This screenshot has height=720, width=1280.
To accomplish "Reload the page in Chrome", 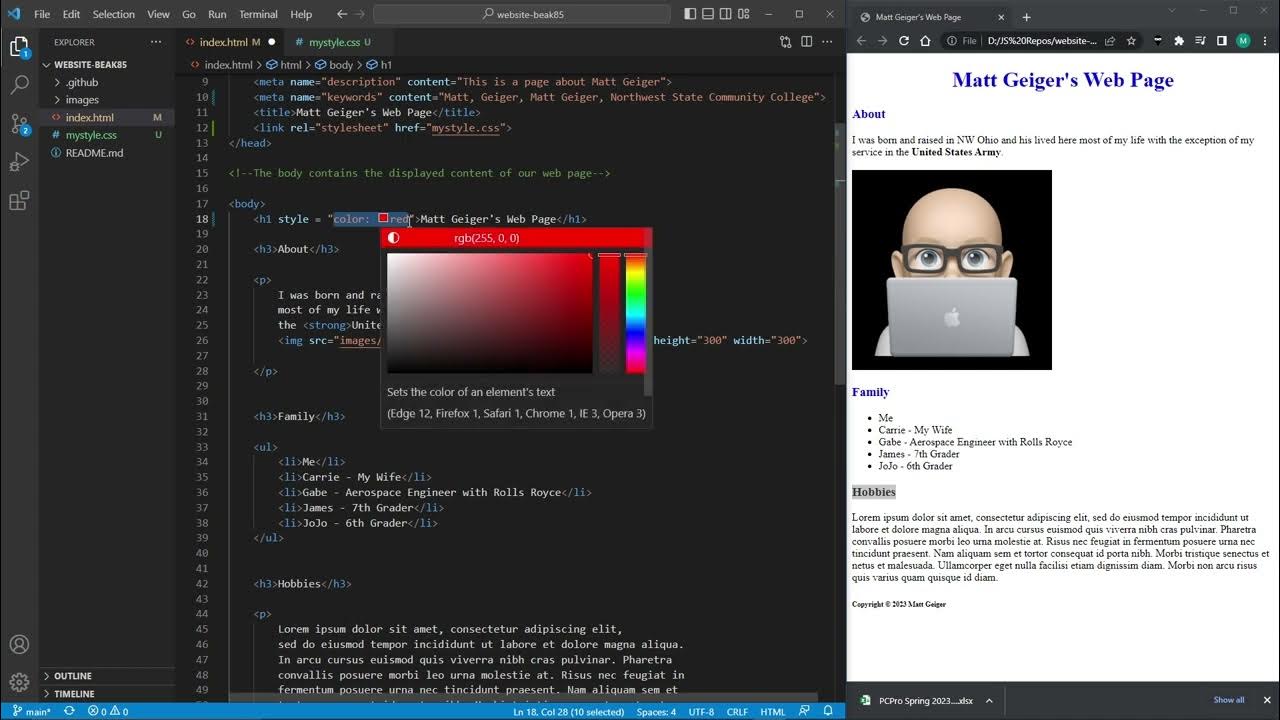I will coord(904,41).
